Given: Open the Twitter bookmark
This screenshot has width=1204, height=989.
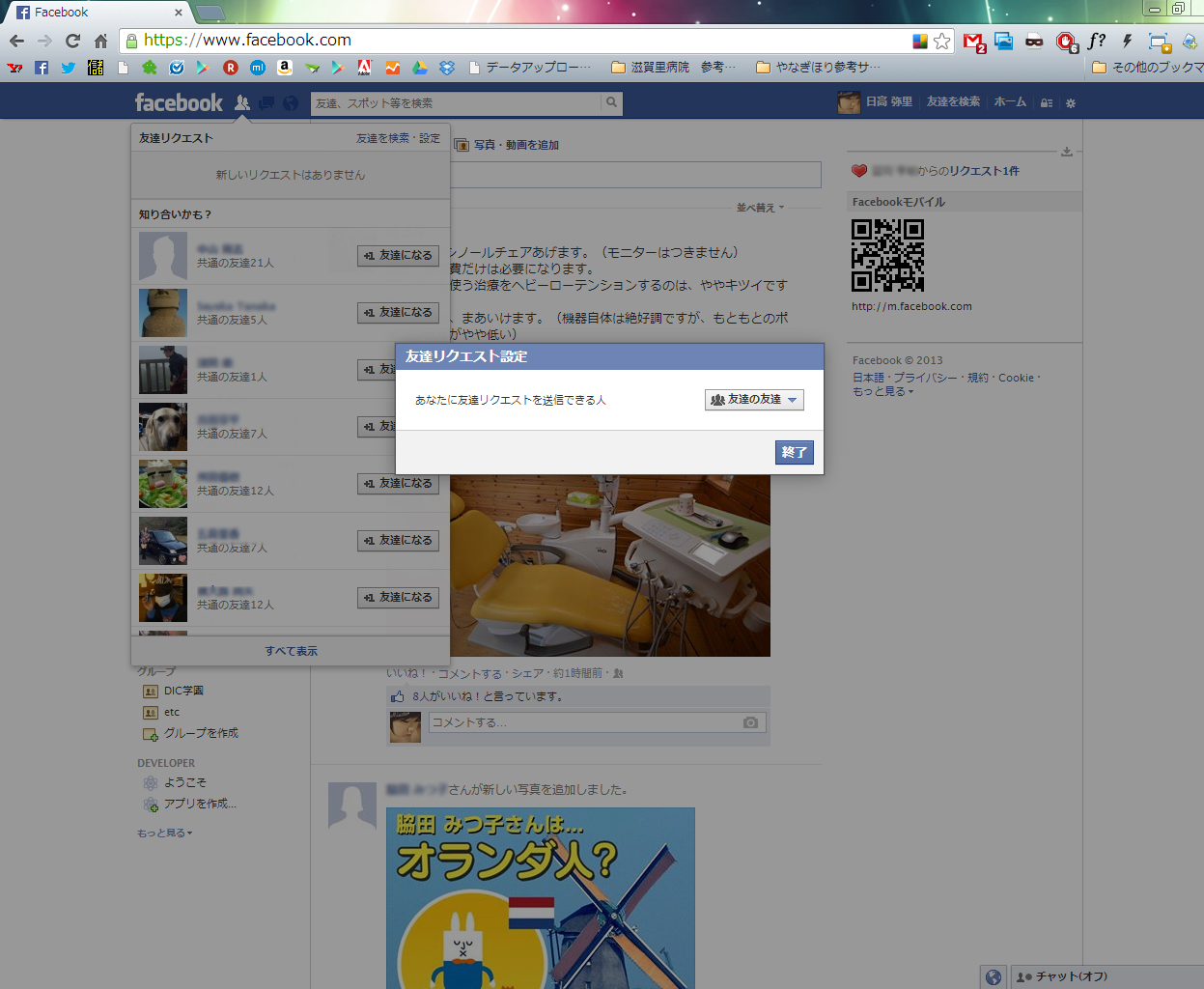Looking at the screenshot, I should (x=68, y=68).
